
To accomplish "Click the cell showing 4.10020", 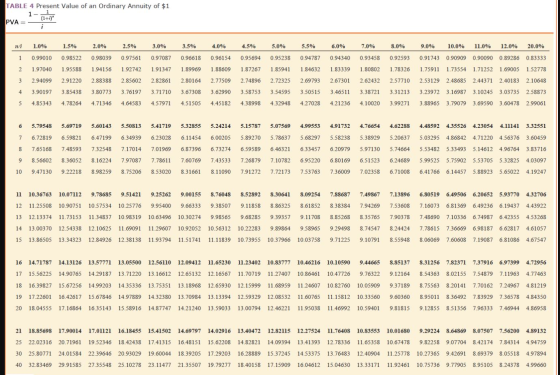I will tap(370, 103).
